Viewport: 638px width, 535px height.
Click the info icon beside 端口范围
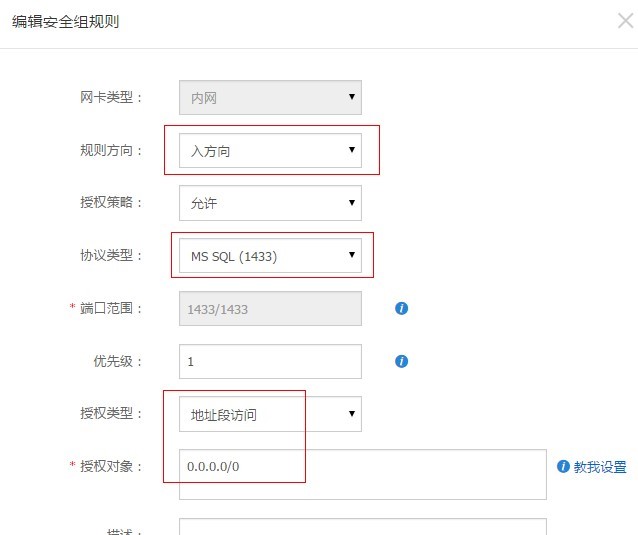401,308
